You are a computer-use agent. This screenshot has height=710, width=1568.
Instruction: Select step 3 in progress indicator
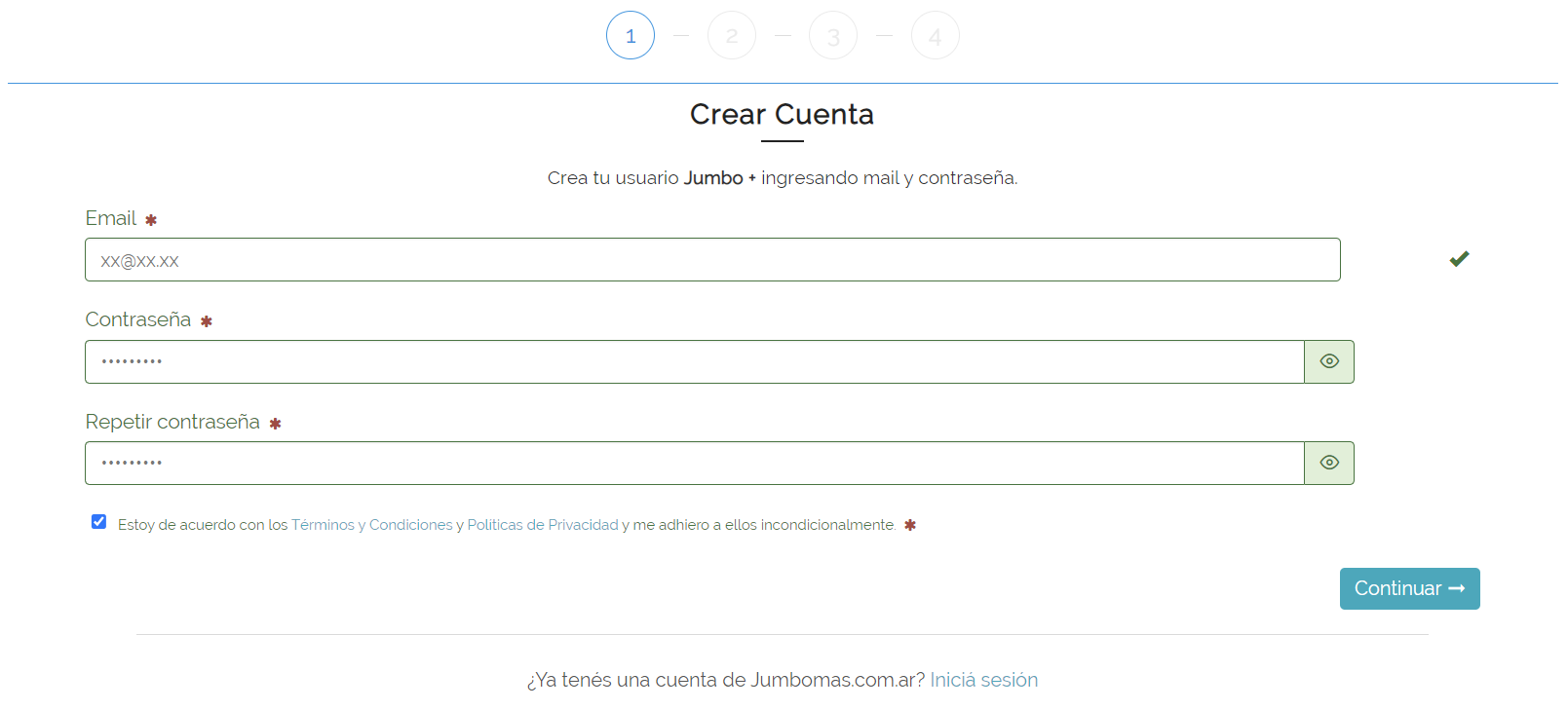pyautogui.click(x=833, y=36)
